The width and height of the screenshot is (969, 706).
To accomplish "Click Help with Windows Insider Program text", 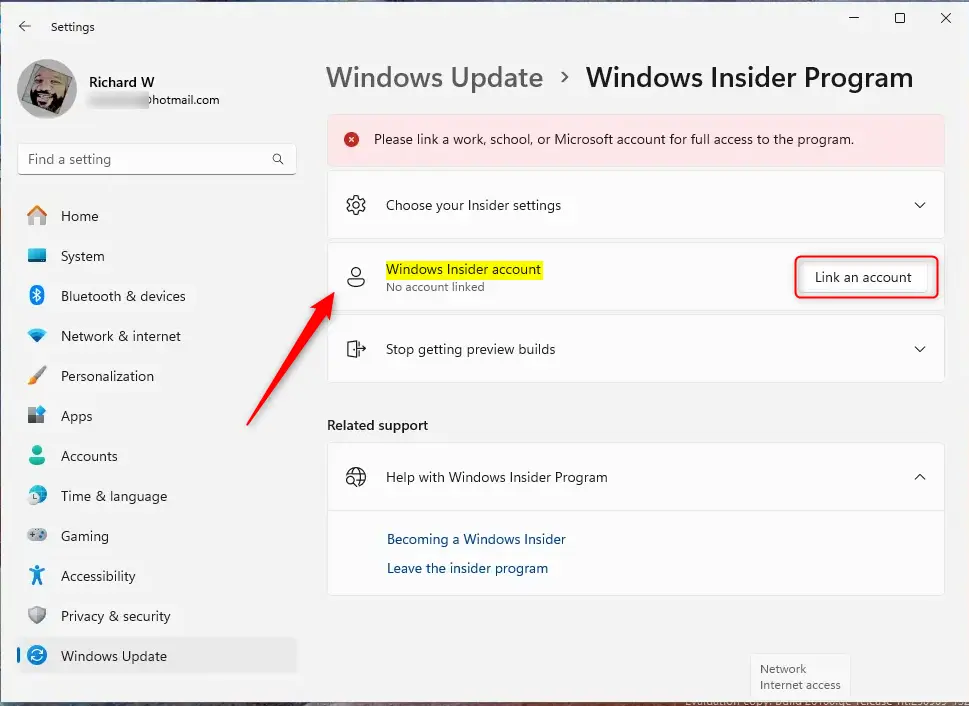I will [497, 477].
